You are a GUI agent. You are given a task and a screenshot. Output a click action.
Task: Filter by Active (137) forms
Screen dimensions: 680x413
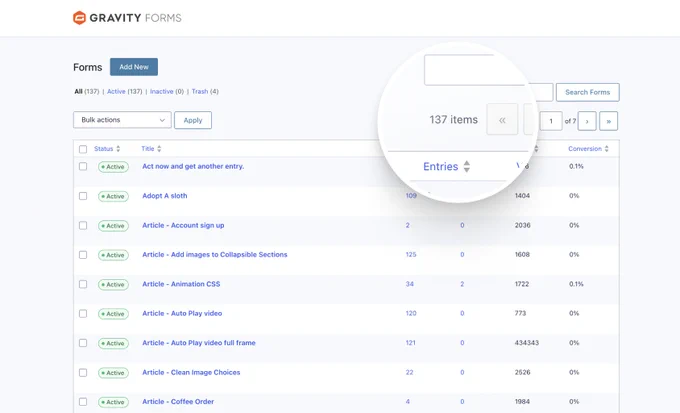(x=124, y=92)
